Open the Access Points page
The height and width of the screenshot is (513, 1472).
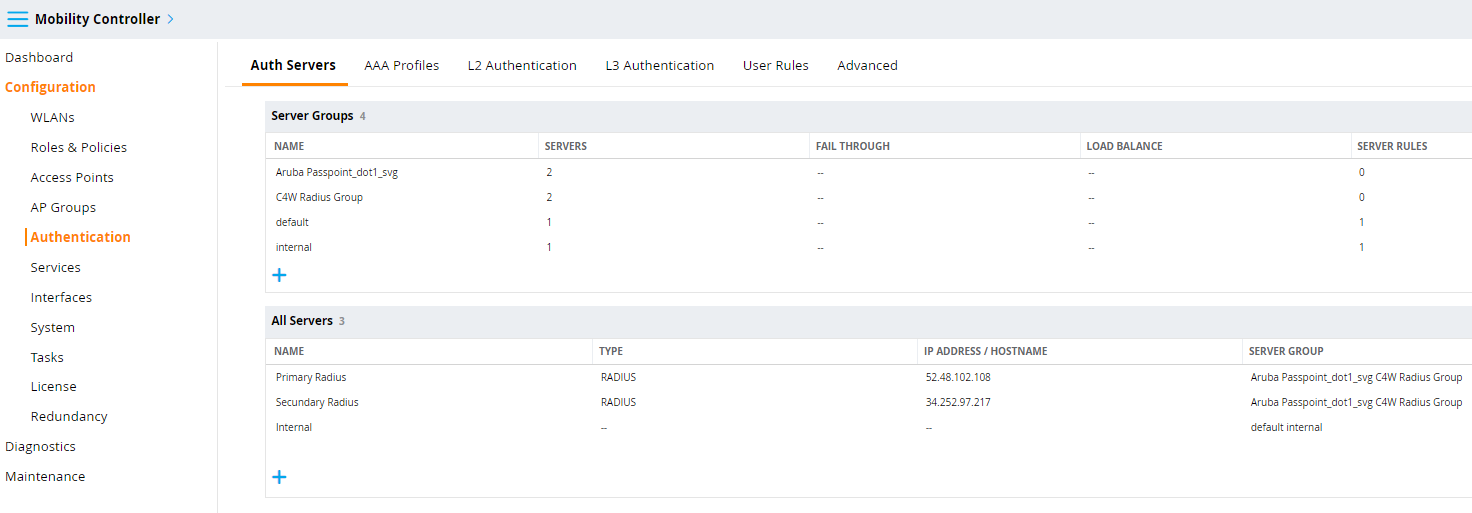coord(72,177)
